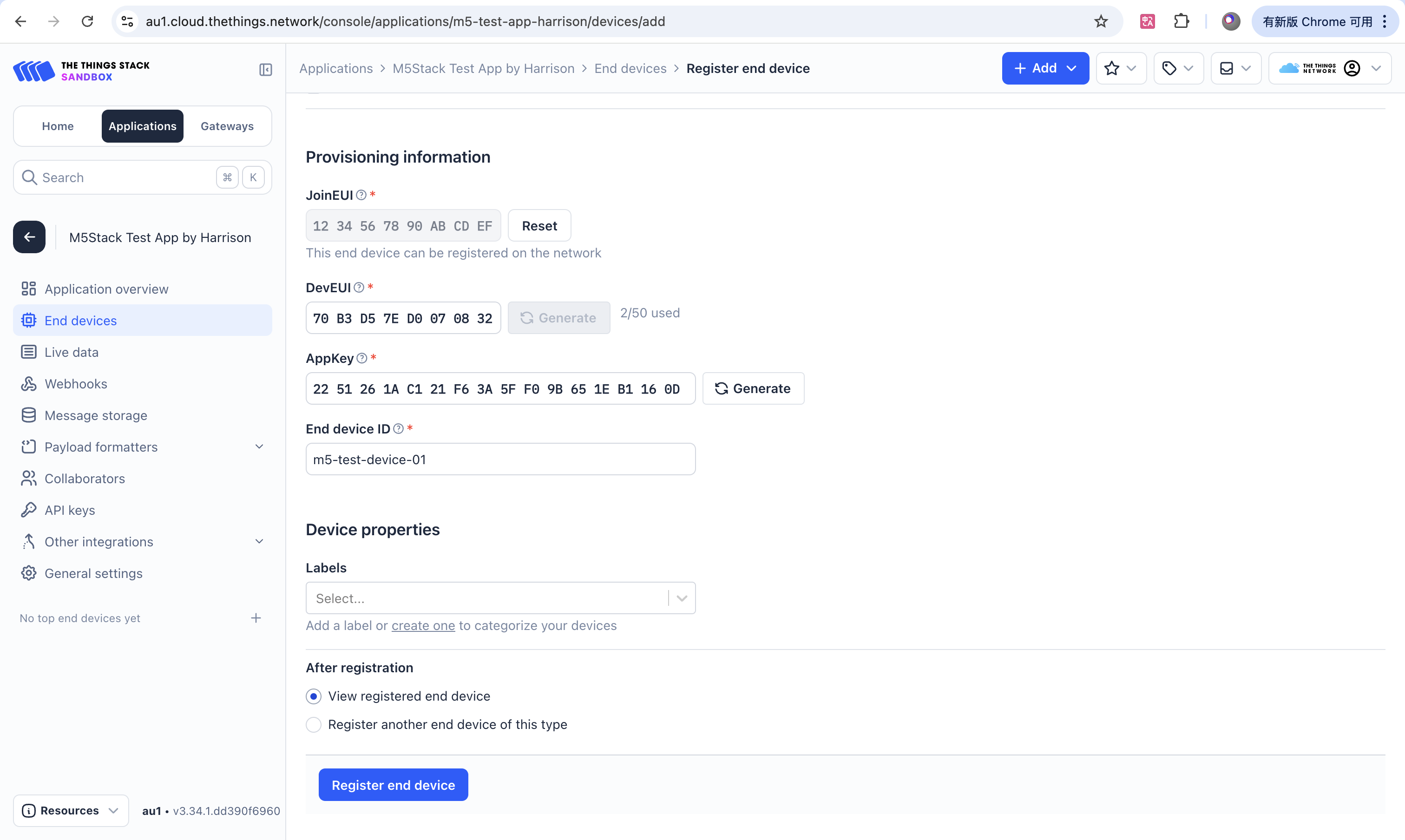Image resolution: width=1405 pixels, height=840 pixels.
Task: Click The Things Stack Sandbox logo
Action: coord(81,71)
